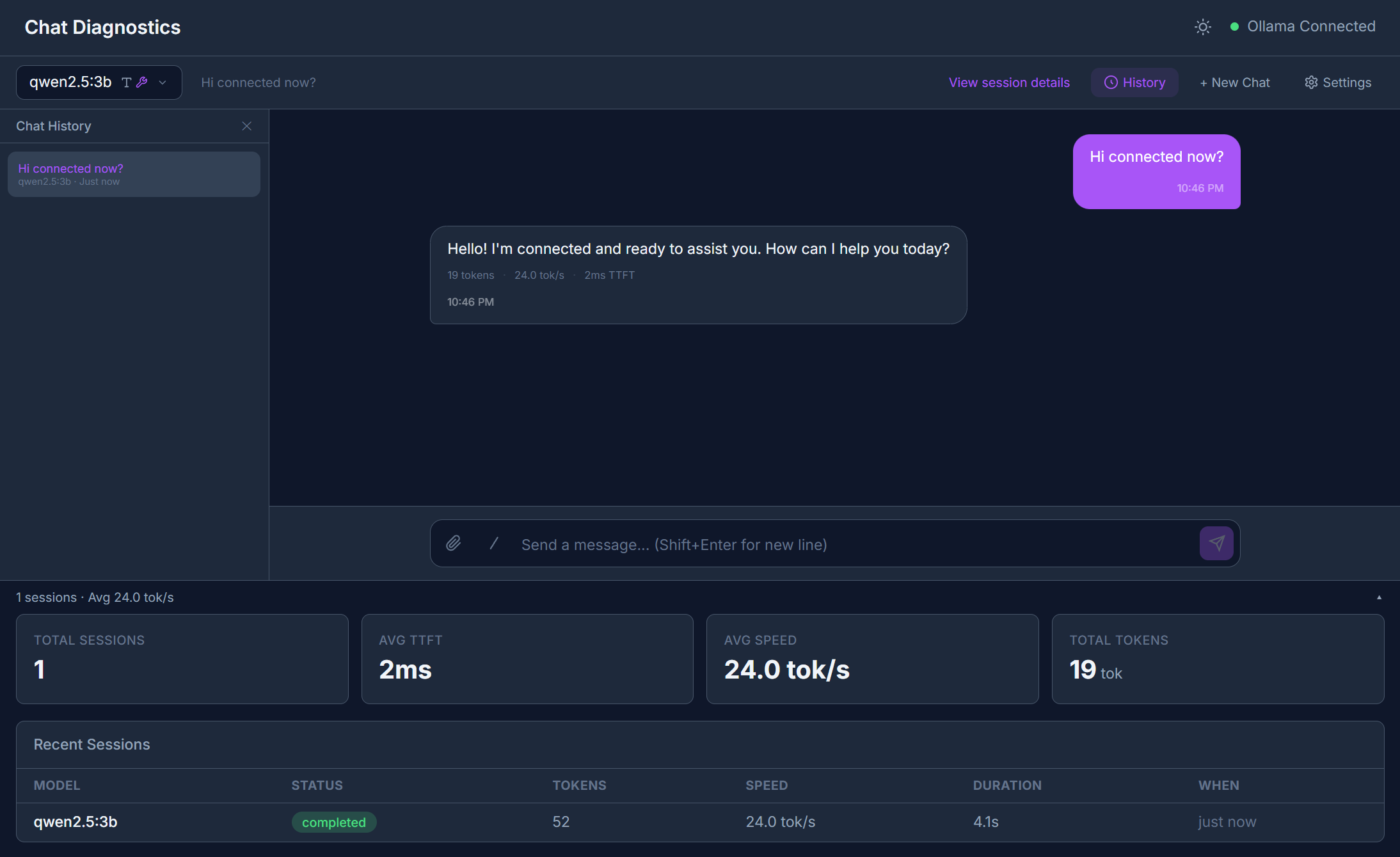Select the 'Hi connected now?' session entry

pyautogui.click(x=134, y=173)
